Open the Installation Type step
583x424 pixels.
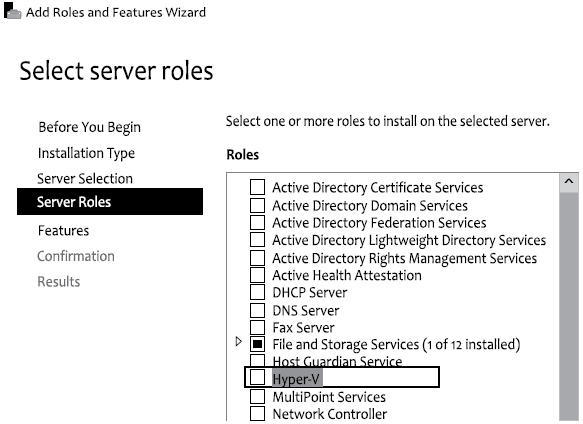pyautogui.click(x=86, y=153)
